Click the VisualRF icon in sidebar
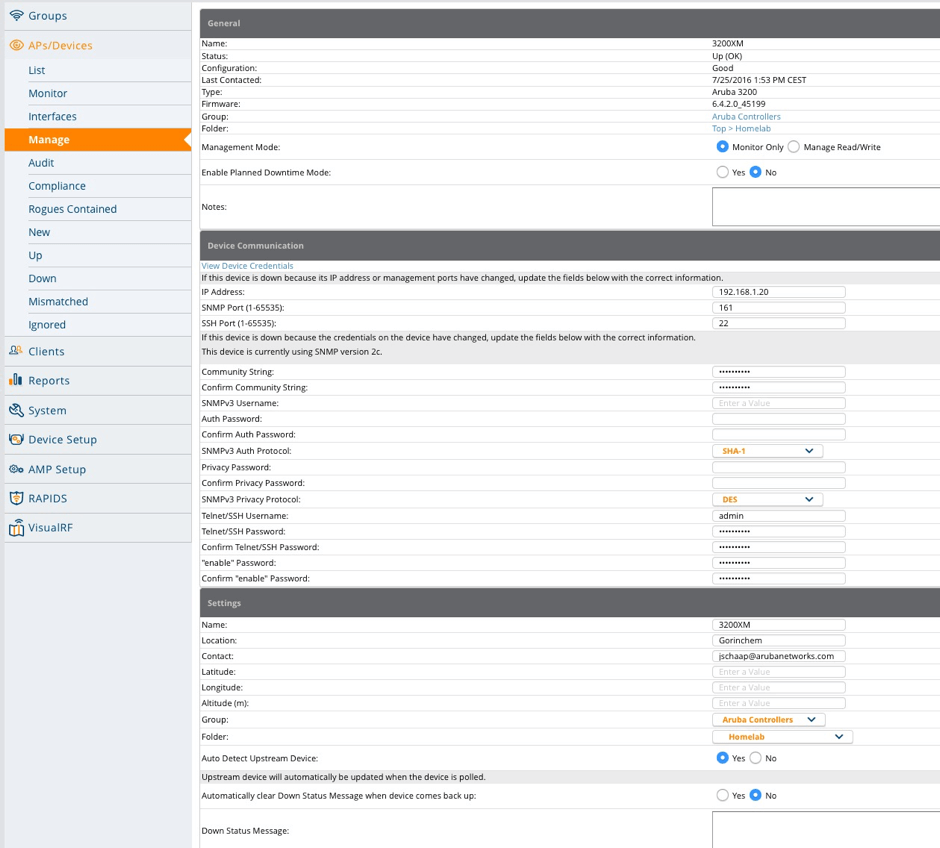 (16, 528)
